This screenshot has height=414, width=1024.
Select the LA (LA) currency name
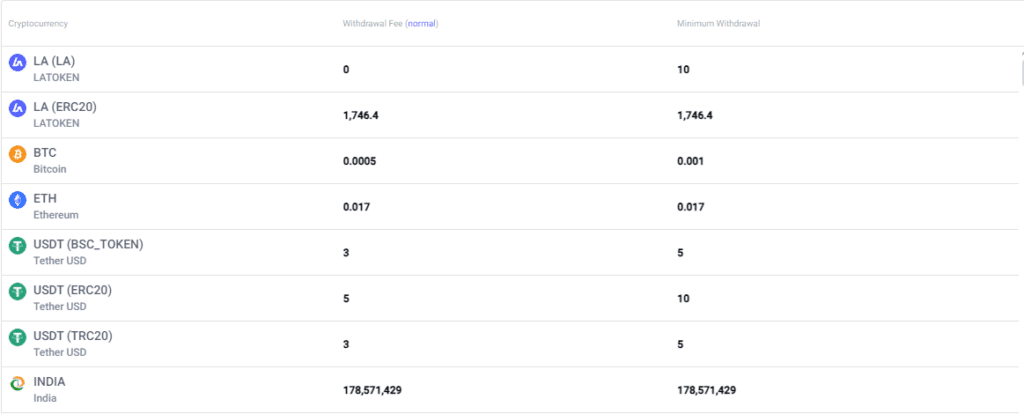pyautogui.click(x=54, y=61)
